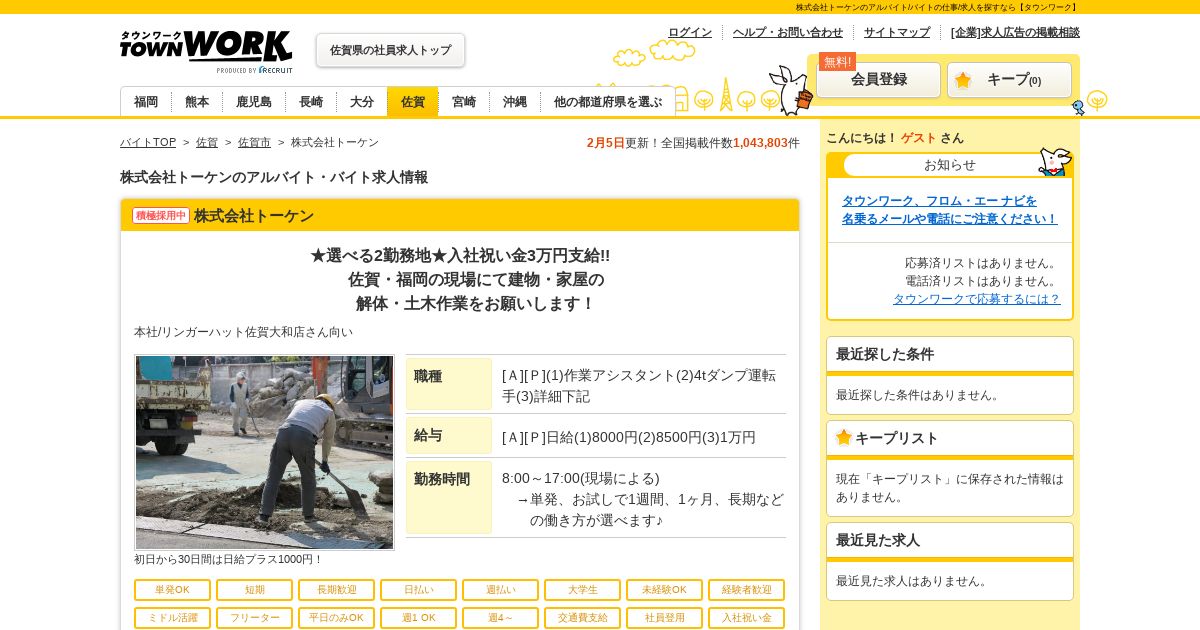Screen dimensions: 1200x630
Task: Select the 大分 prefecture tab
Action: pos(362,102)
